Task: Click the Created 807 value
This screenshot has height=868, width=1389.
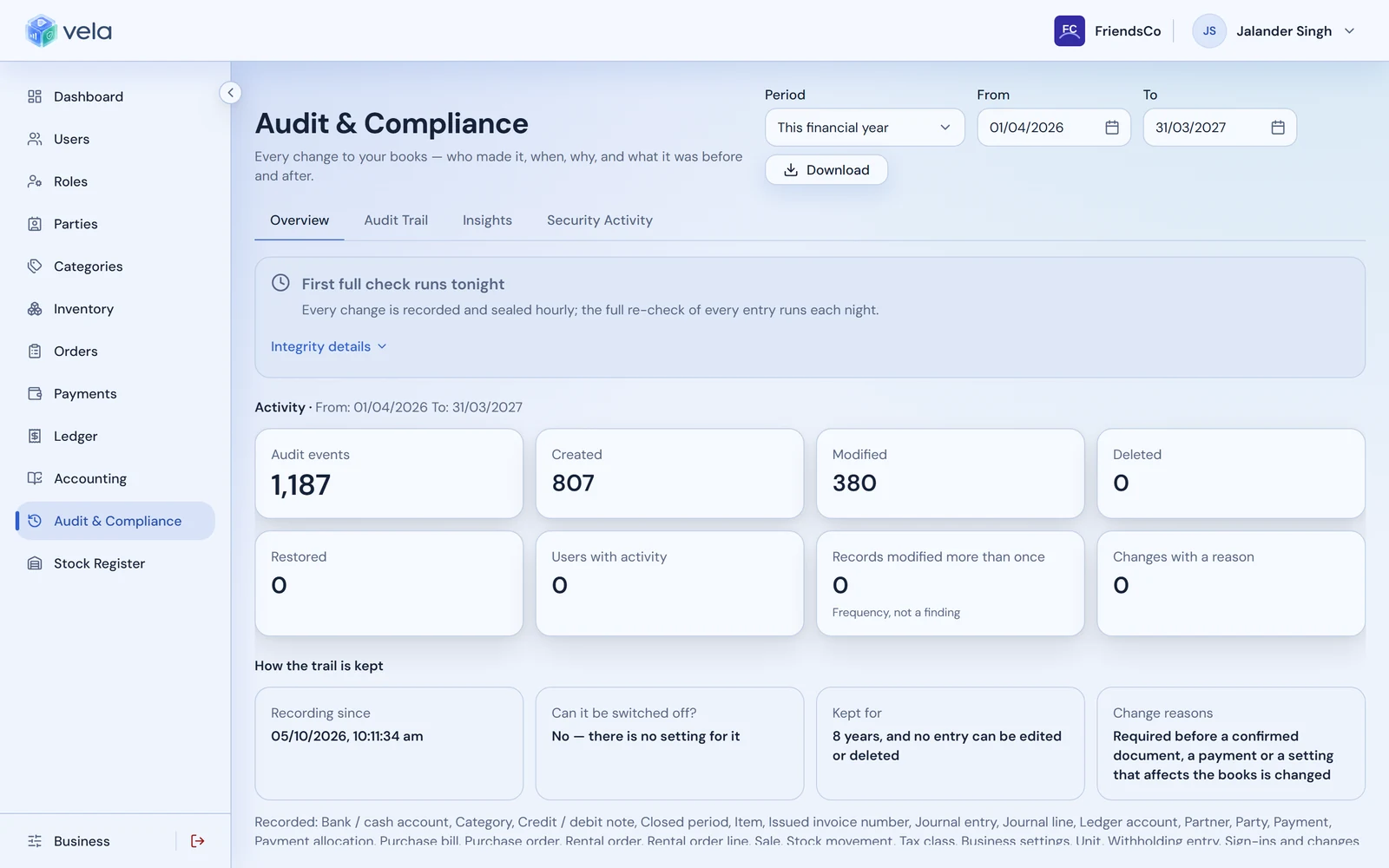Action: point(573,483)
